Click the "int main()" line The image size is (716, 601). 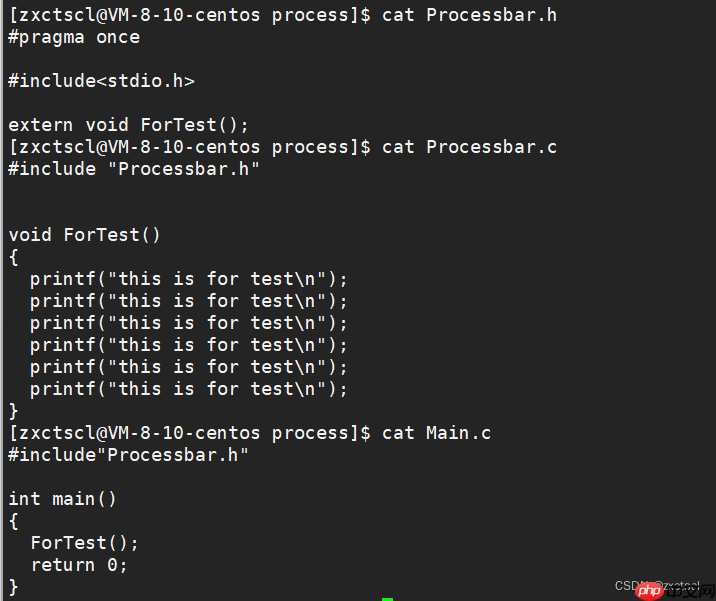(63, 499)
